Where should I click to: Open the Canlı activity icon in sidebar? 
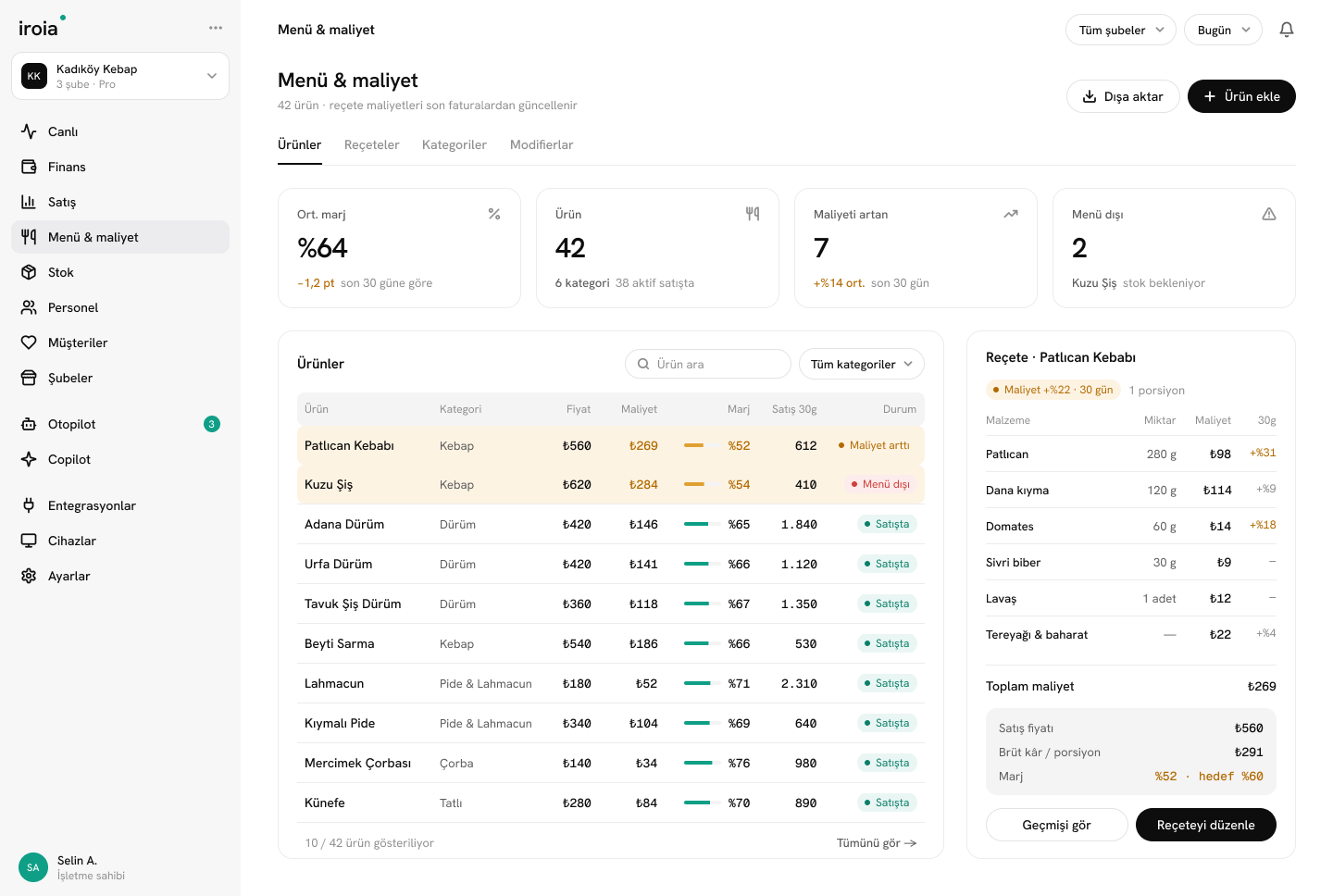(29, 131)
